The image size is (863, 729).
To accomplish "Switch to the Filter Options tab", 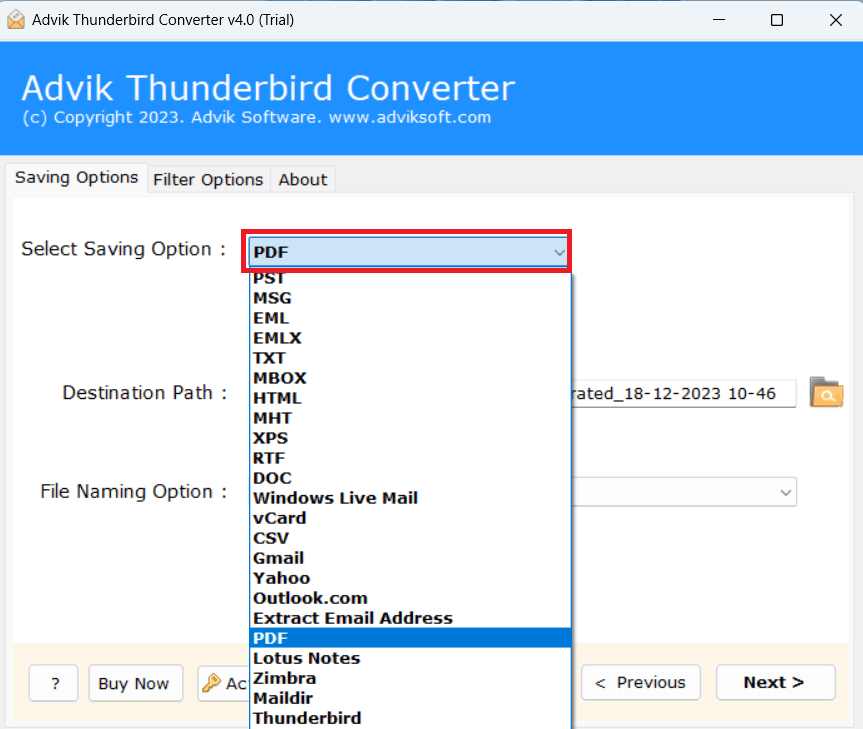I will (208, 179).
